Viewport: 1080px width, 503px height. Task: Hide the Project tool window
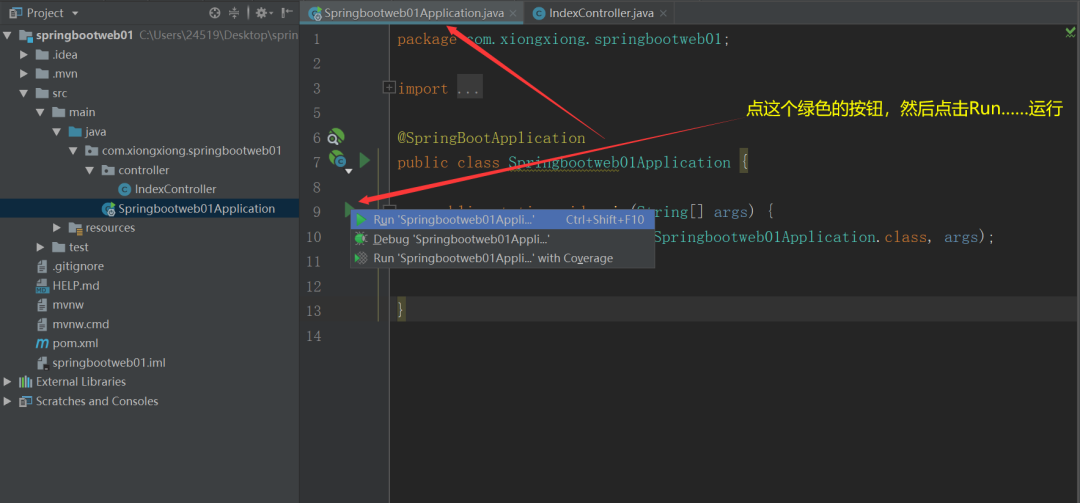point(287,12)
